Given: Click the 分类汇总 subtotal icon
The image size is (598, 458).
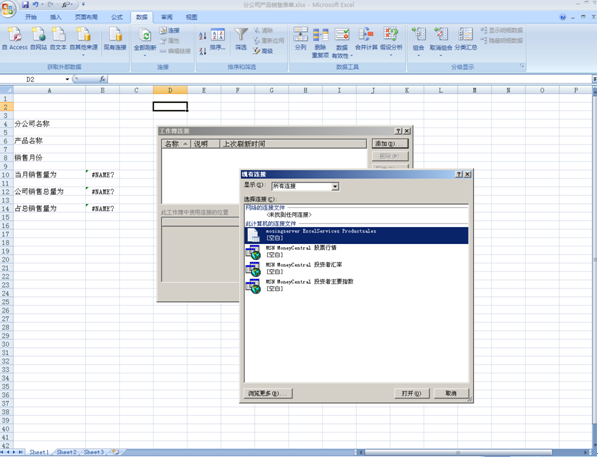Looking at the screenshot, I should pyautogui.click(x=466, y=34).
